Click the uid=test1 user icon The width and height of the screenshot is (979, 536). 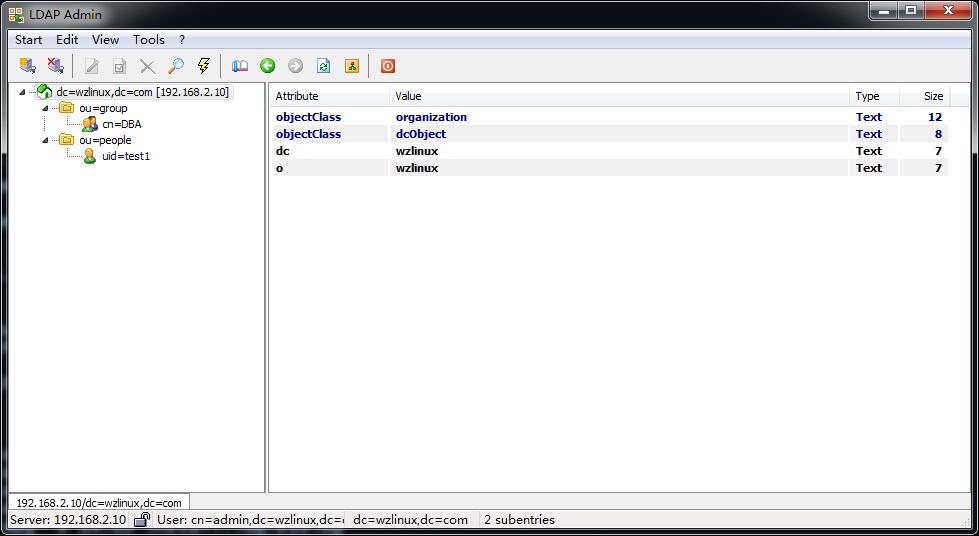90,156
